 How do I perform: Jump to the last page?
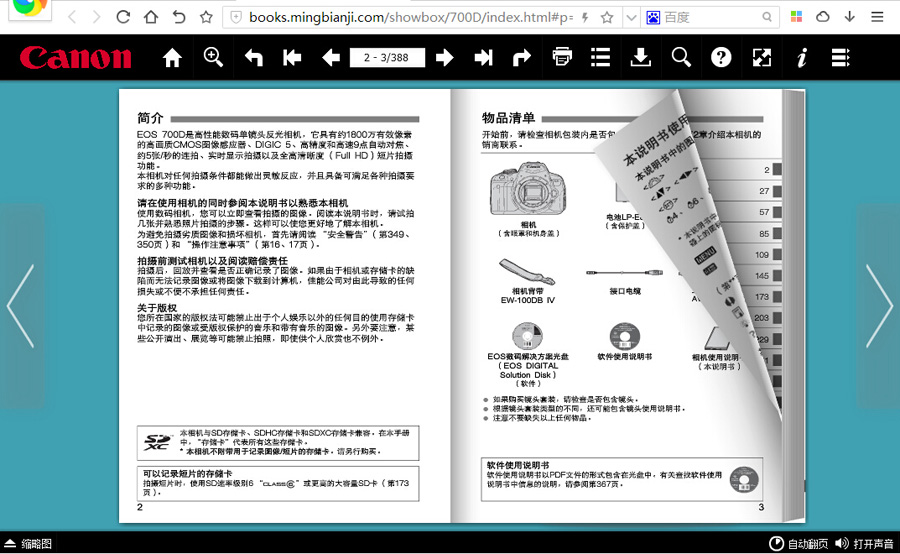pyautogui.click(x=483, y=57)
